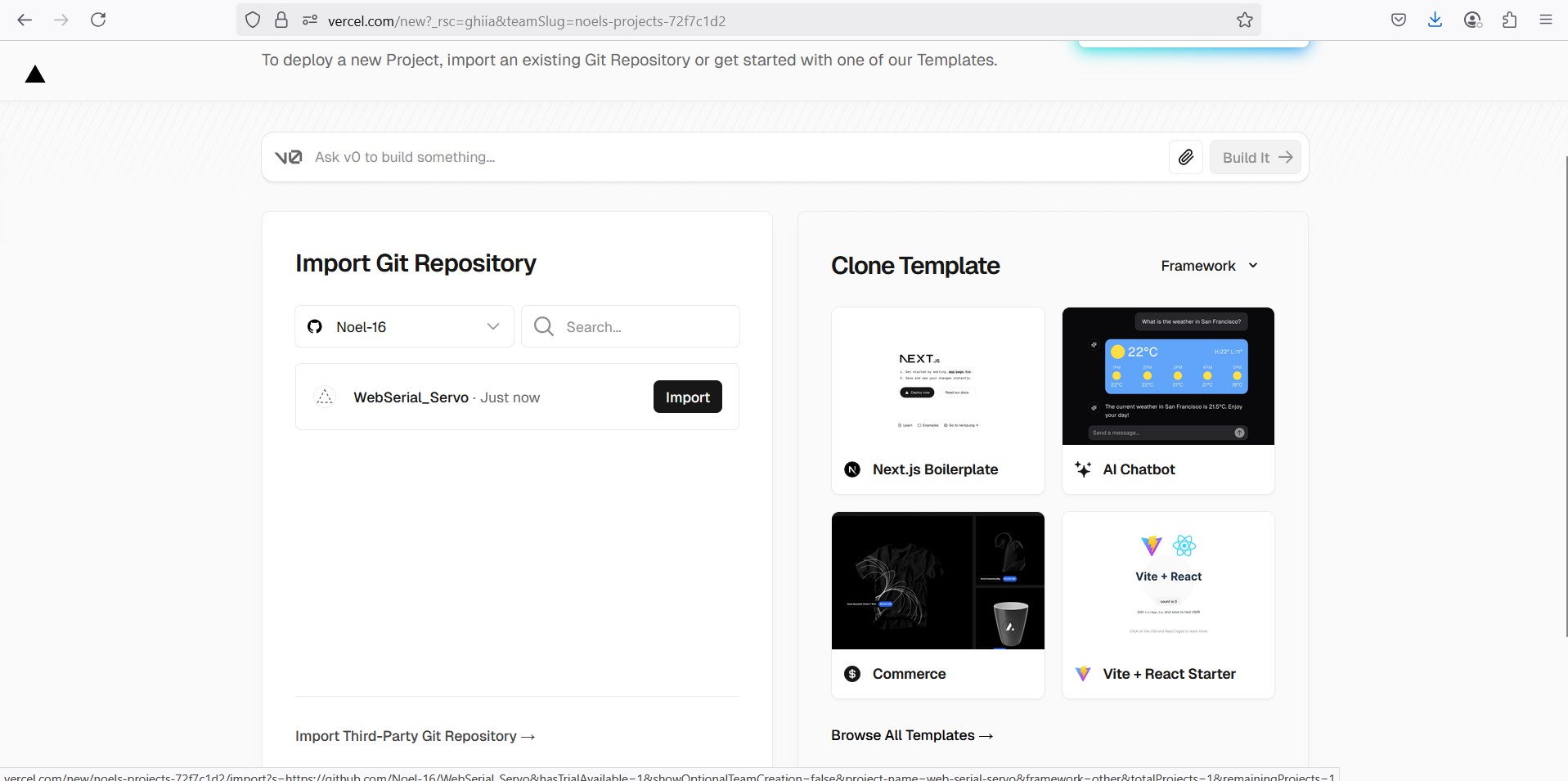1568x781 pixels.
Task: Open the Vite + React Starter title
Action: coord(1169,674)
